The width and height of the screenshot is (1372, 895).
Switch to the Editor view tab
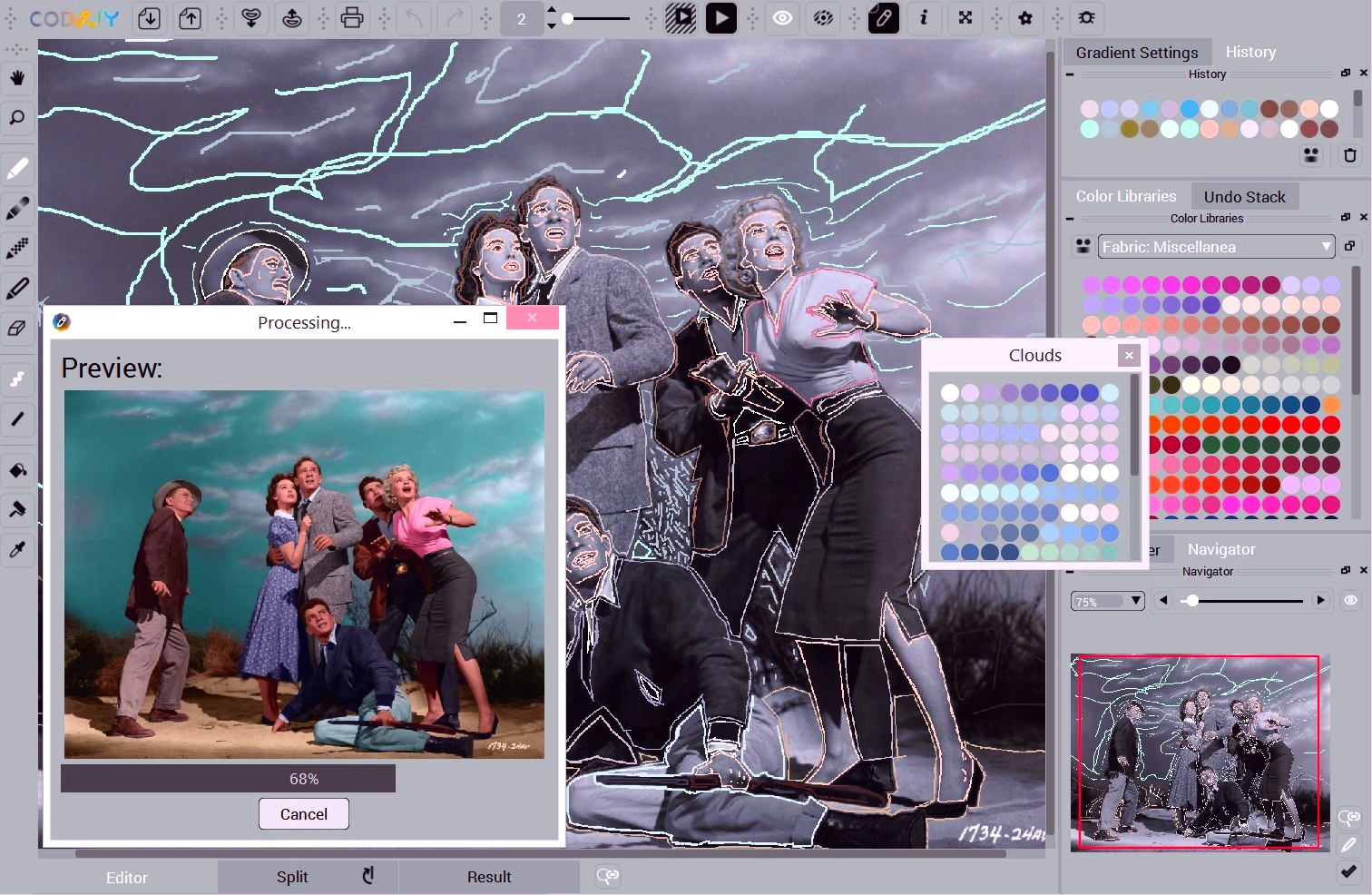coord(127,878)
